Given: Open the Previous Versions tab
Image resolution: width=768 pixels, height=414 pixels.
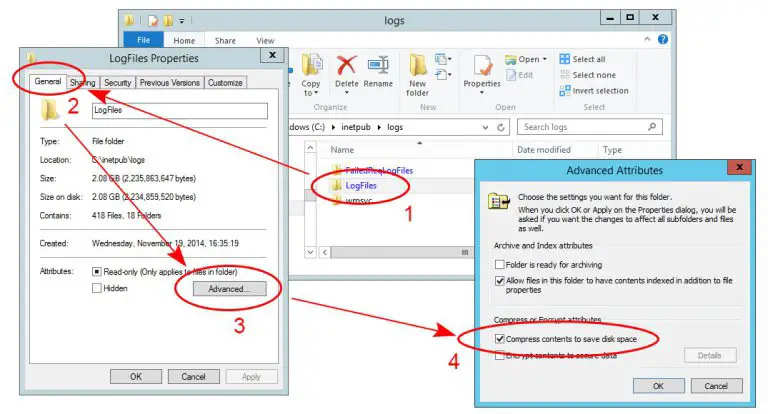Looking at the screenshot, I should [169, 83].
